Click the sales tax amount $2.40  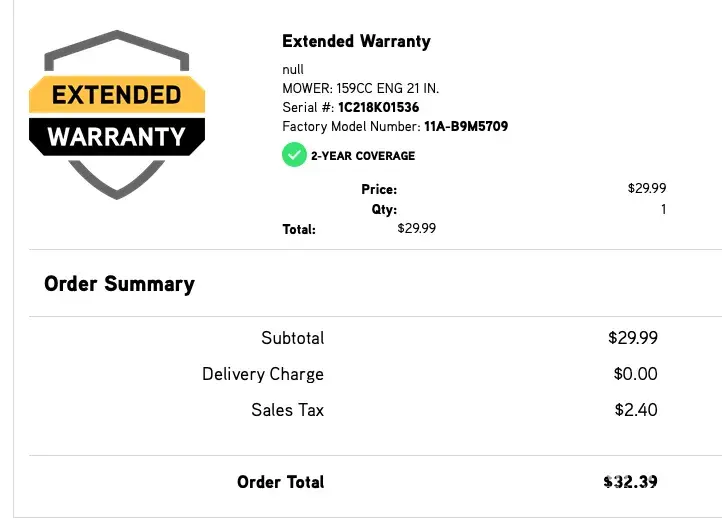point(635,410)
